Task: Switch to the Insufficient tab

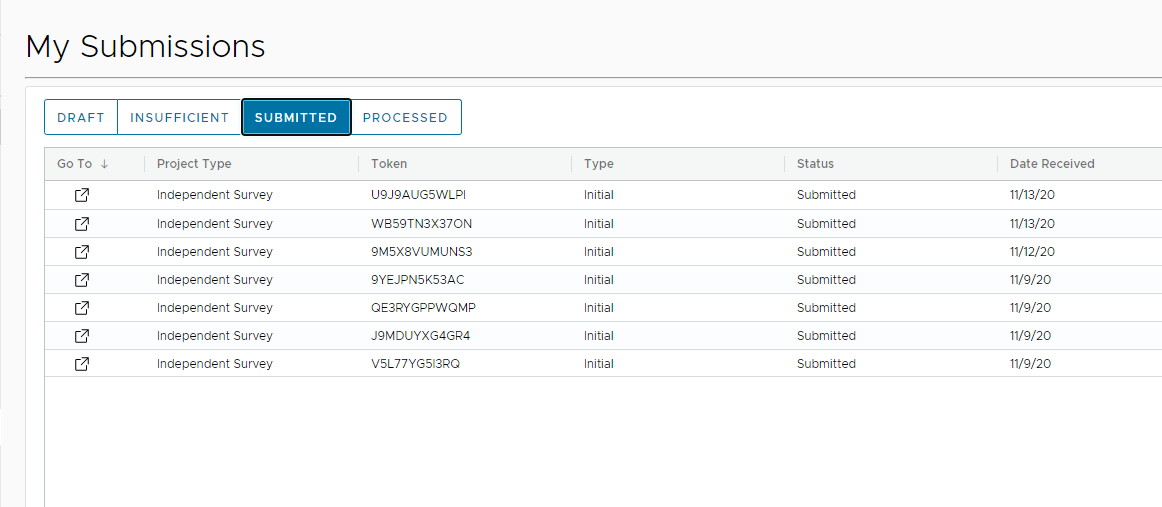Action: click(x=180, y=117)
